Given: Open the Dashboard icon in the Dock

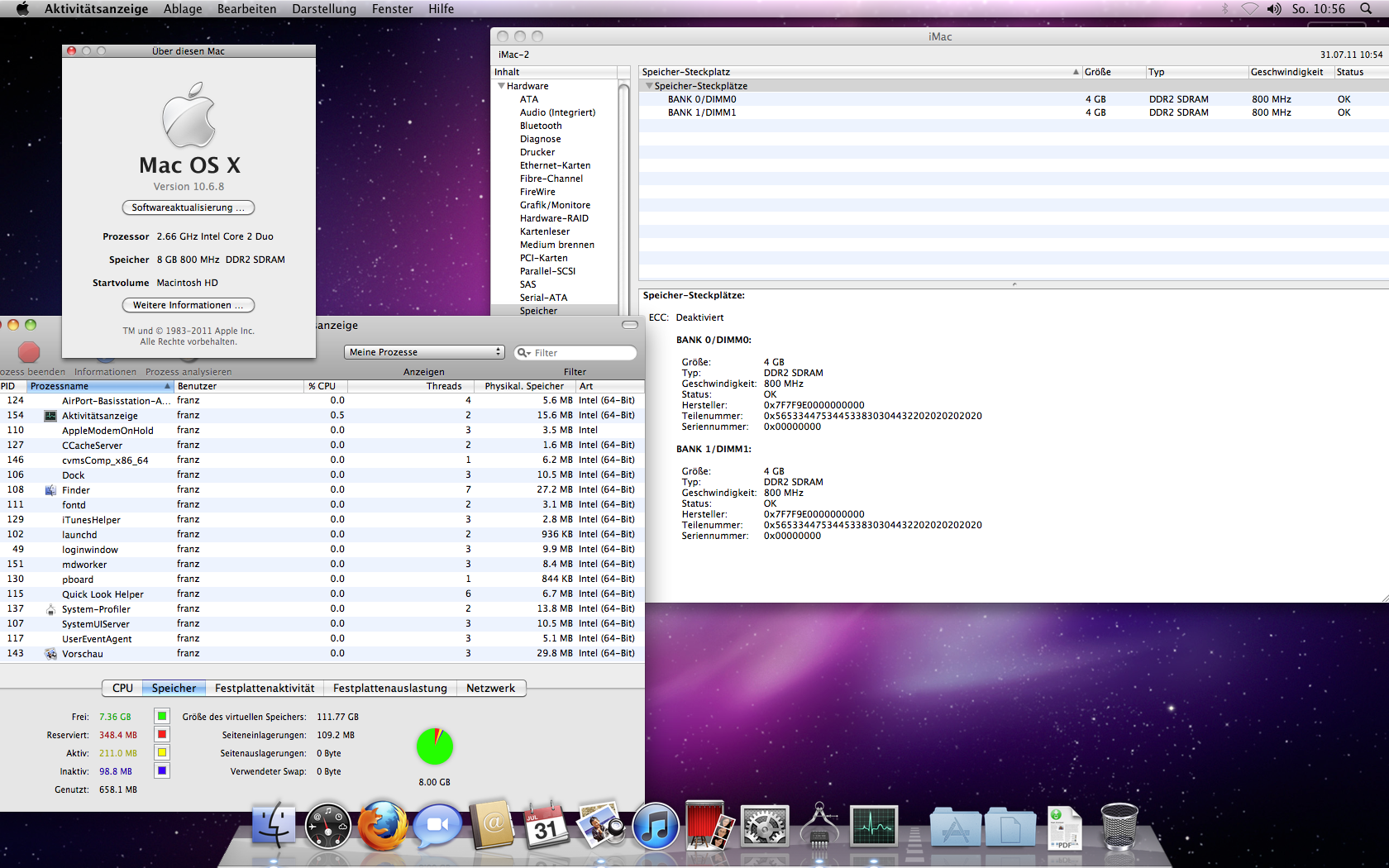Looking at the screenshot, I should coord(328,827).
